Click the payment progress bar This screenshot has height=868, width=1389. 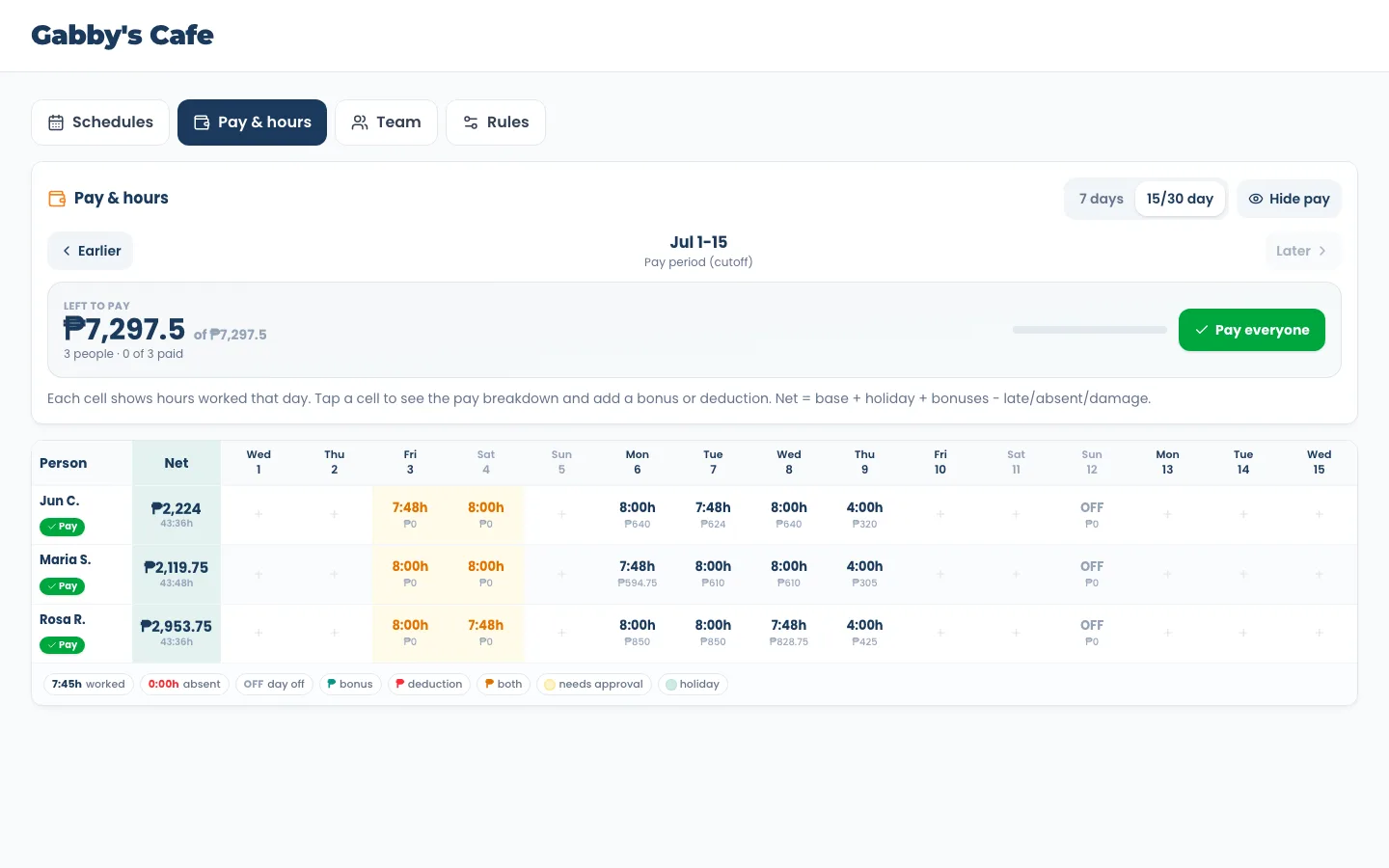pos(1090,330)
